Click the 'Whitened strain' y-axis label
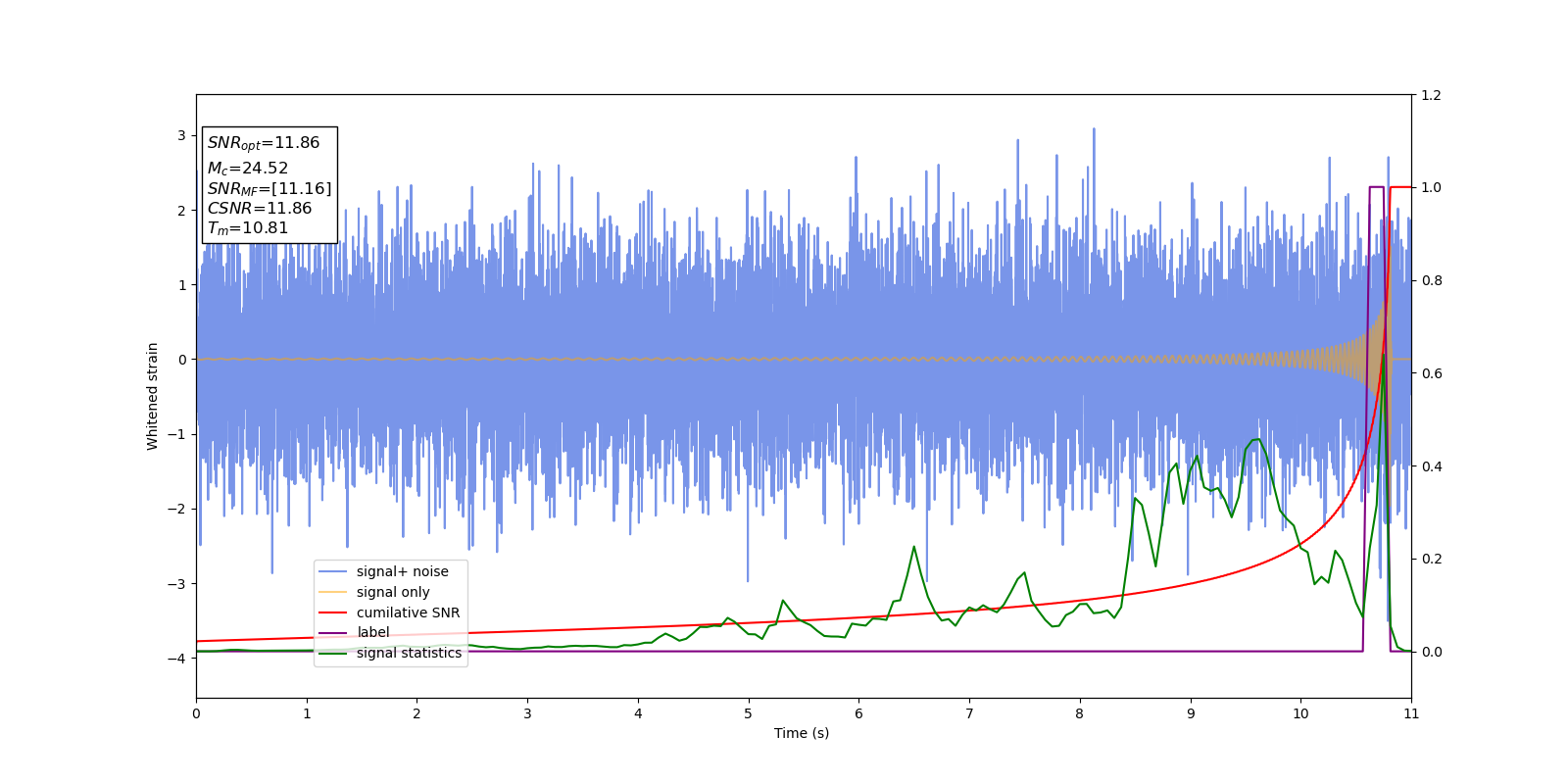Image resolution: width=1568 pixels, height=784 pixels. 153,396
